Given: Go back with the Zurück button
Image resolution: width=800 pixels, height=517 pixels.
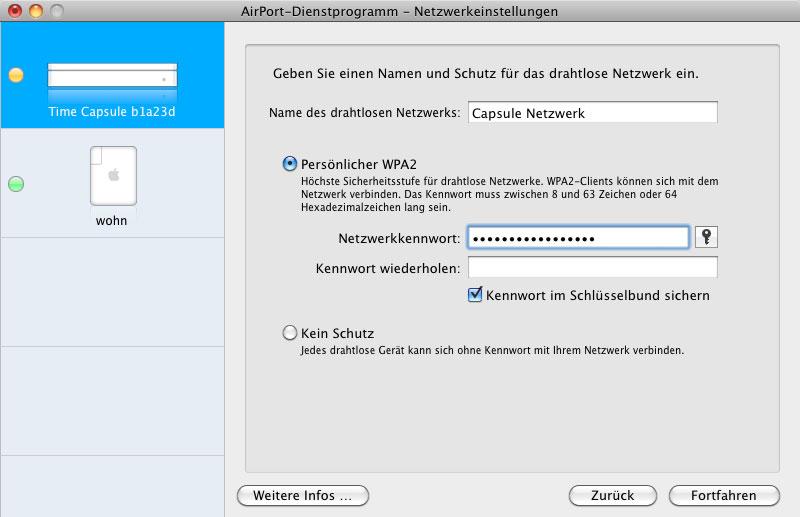Looking at the screenshot, I should coord(613,496).
